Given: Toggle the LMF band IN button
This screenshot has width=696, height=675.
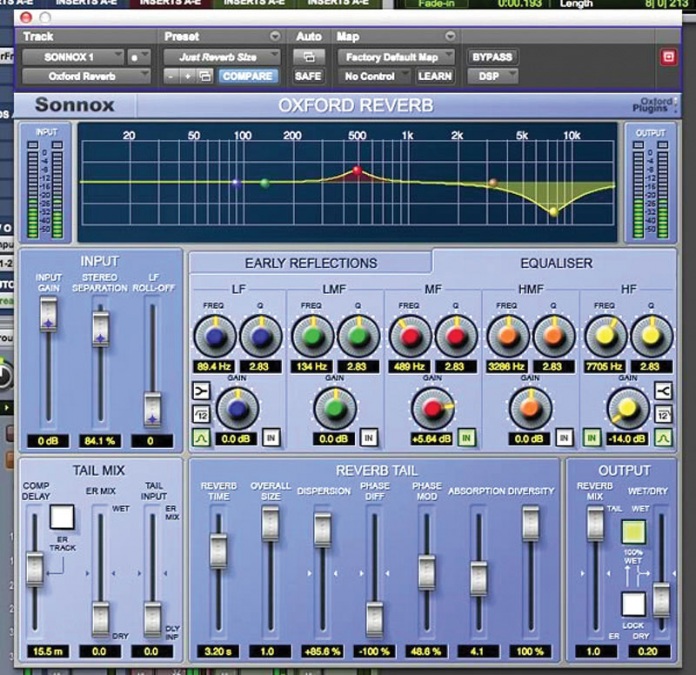Looking at the screenshot, I should 368,438.
